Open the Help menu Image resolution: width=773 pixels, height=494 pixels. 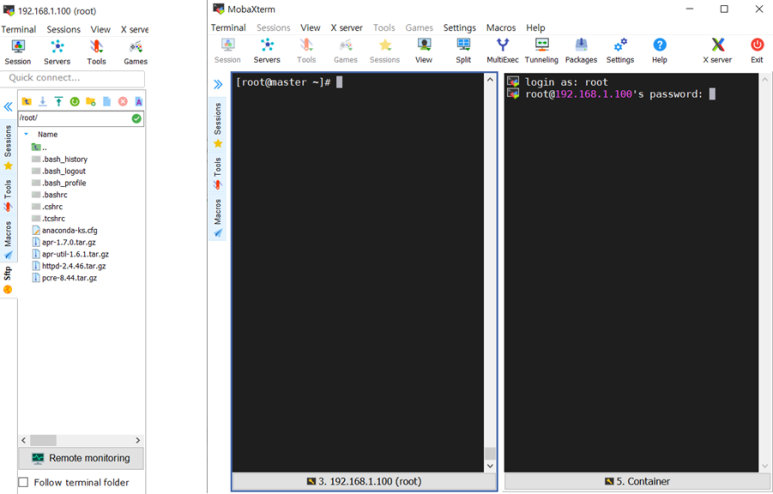point(535,28)
